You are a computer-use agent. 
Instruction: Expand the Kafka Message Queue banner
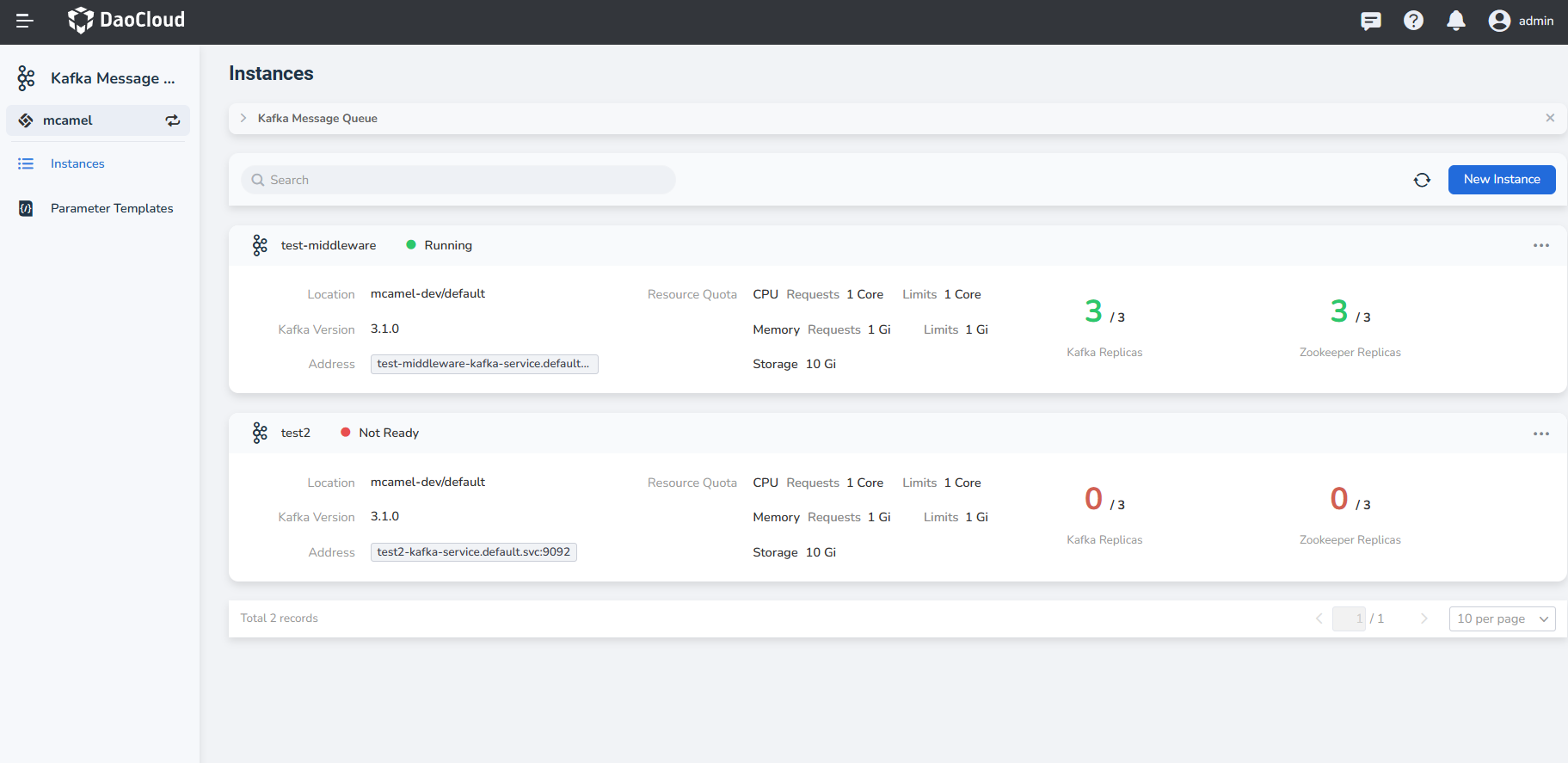[243, 118]
